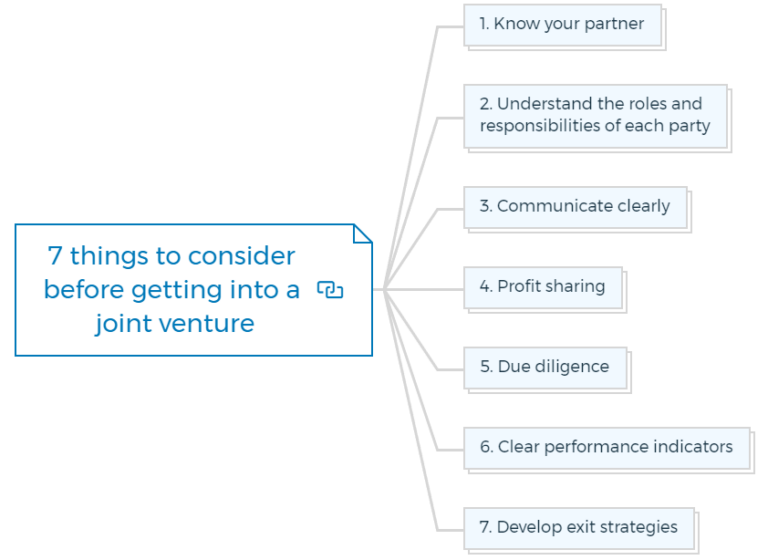Click the junction where all branches meet
The width and height of the screenshot is (768, 560).
384,290
